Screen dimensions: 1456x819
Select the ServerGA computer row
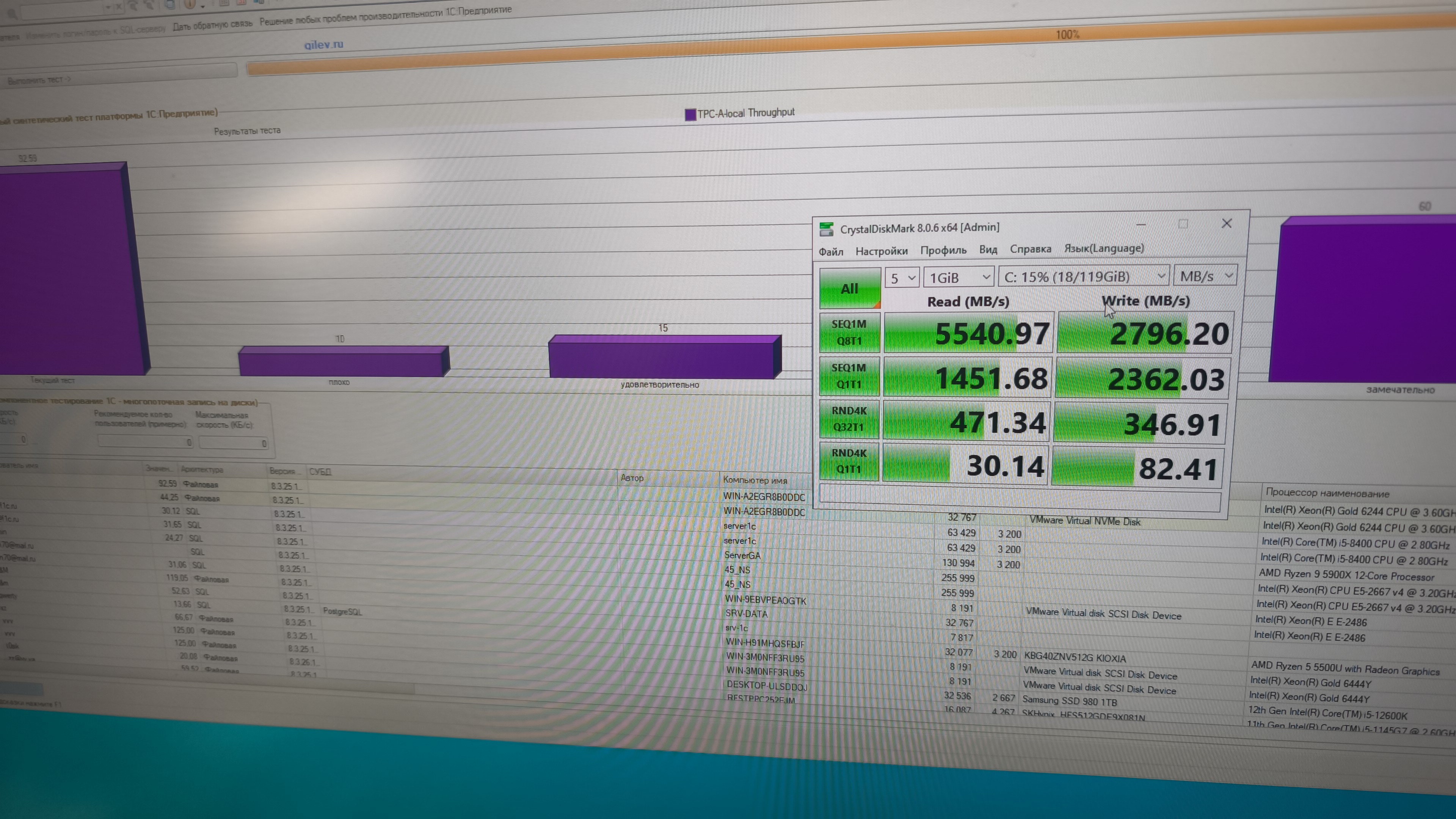tap(743, 555)
